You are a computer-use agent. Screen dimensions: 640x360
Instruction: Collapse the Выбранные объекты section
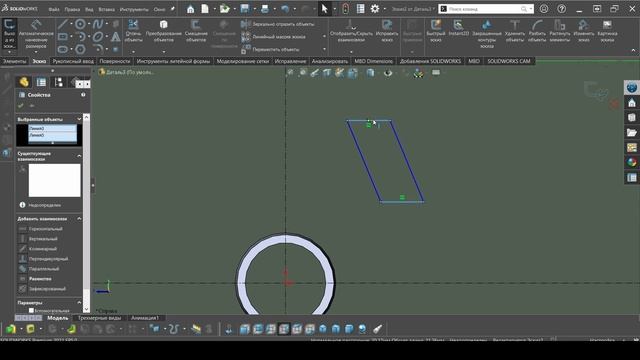79,119
